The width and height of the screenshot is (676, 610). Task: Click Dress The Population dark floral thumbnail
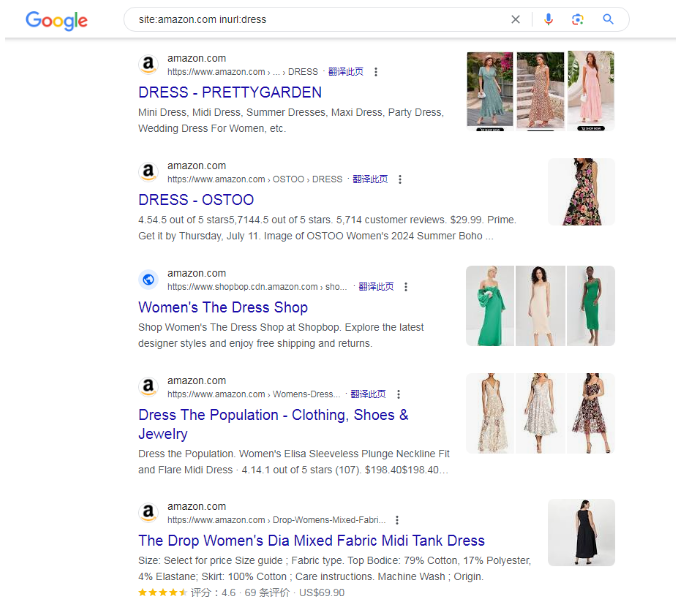591,413
